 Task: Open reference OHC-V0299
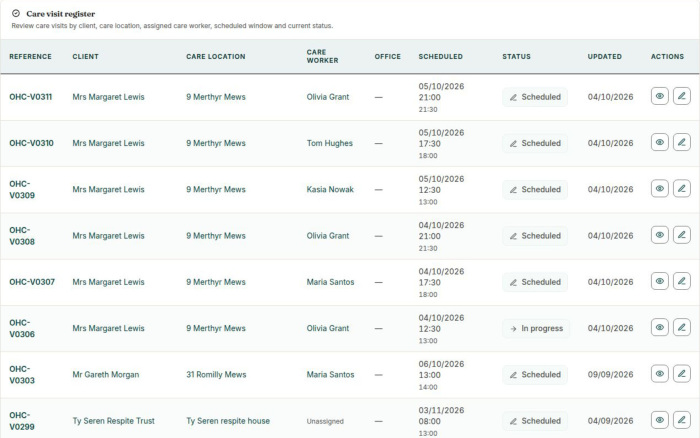click(22, 421)
